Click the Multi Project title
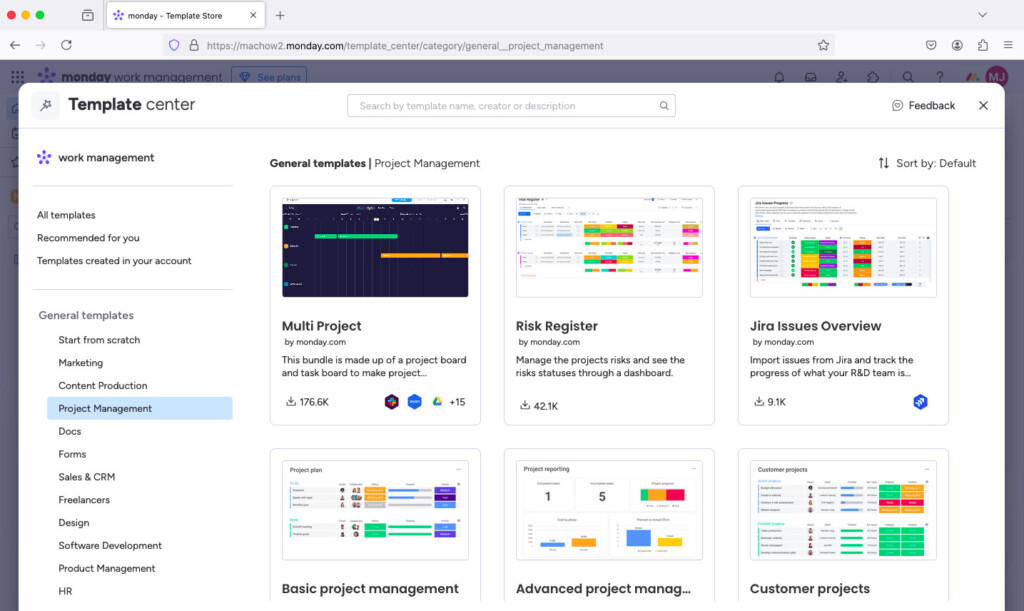This screenshot has height=611, width=1024. (321, 326)
